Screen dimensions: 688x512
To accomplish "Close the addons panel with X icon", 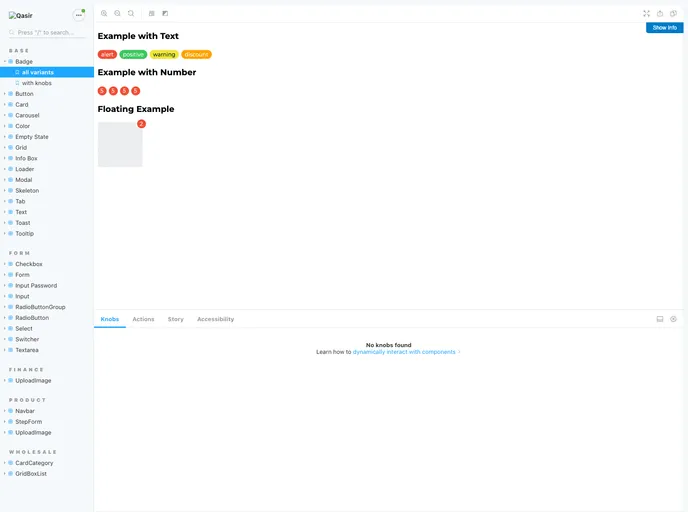I will tap(673, 319).
